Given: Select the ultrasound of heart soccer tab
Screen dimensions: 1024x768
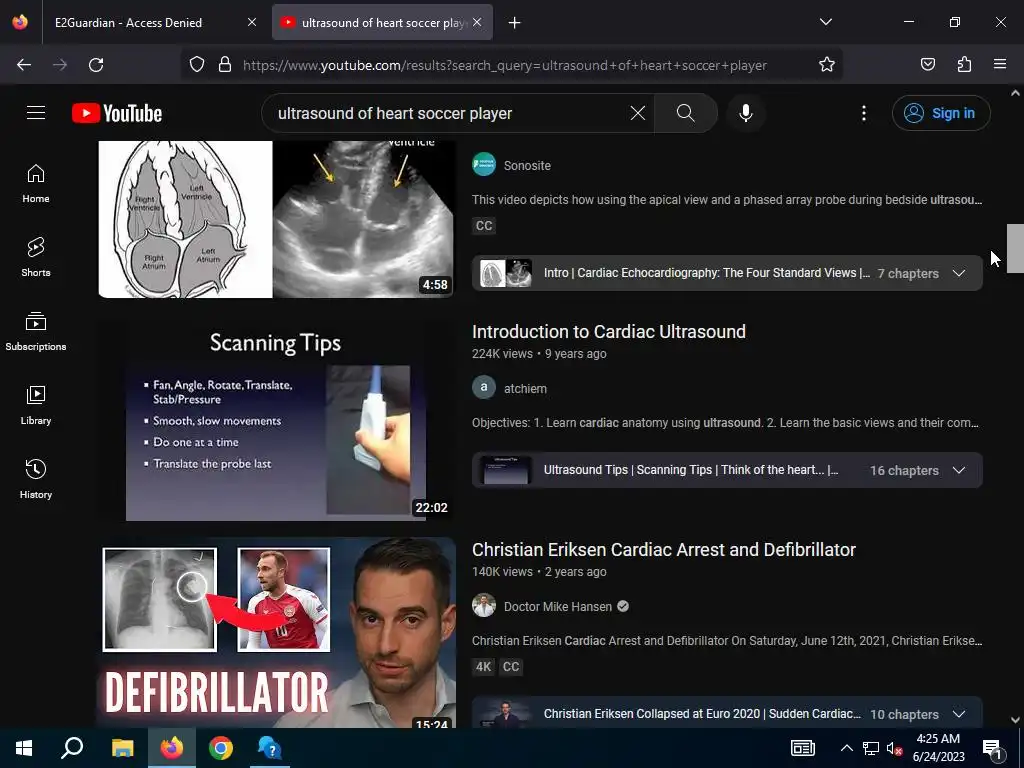Looking at the screenshot, I should tap(382, 23).
